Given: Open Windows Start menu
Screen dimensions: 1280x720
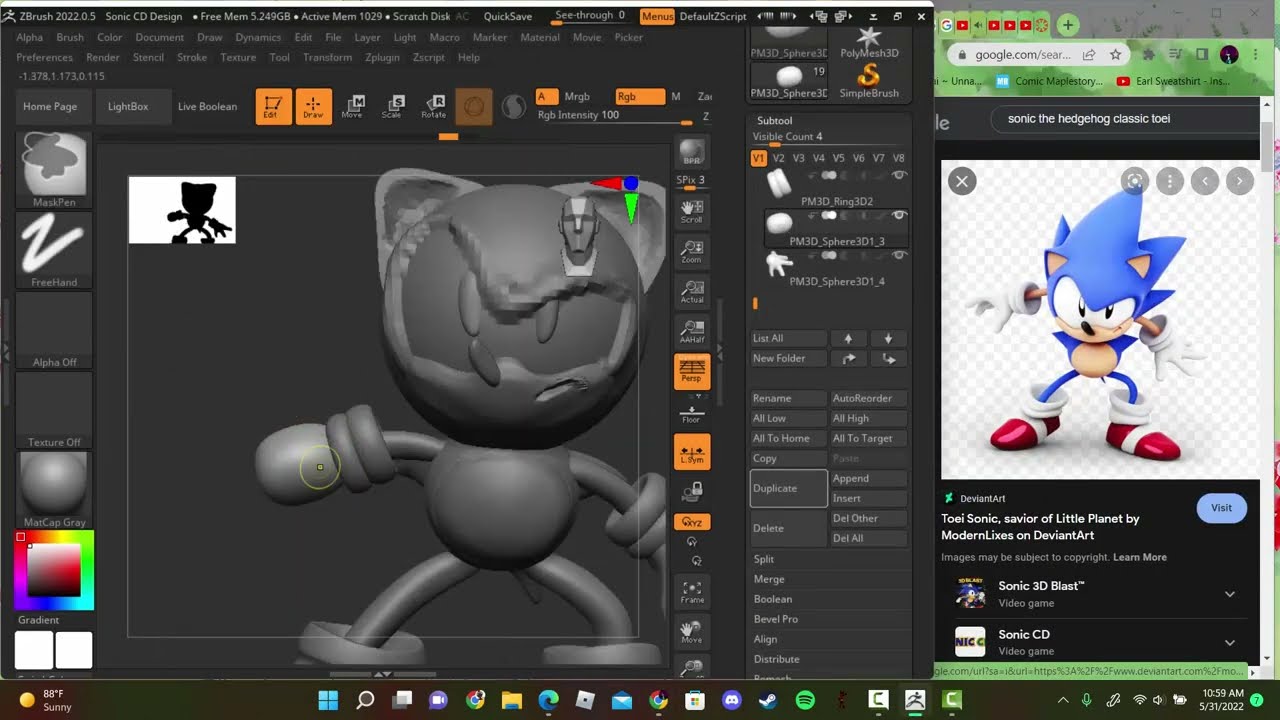Looking at the screenshot, I should click(x=329, y=700).
